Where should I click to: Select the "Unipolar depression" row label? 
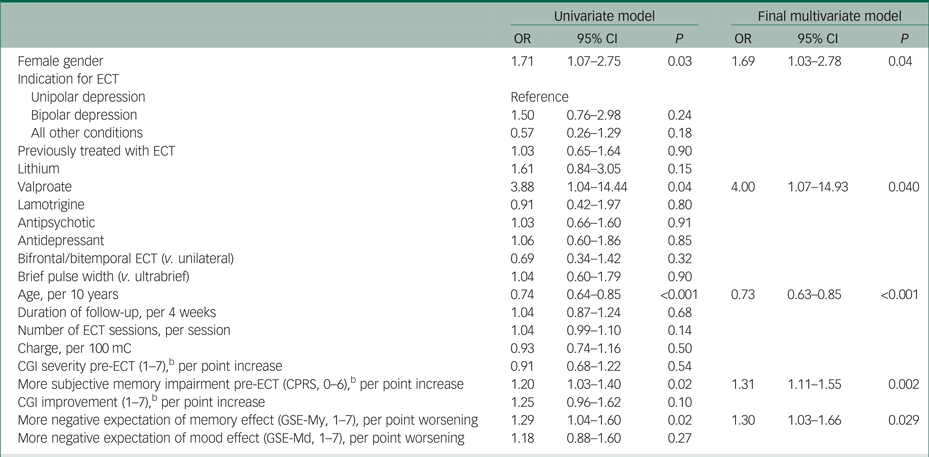88,97
